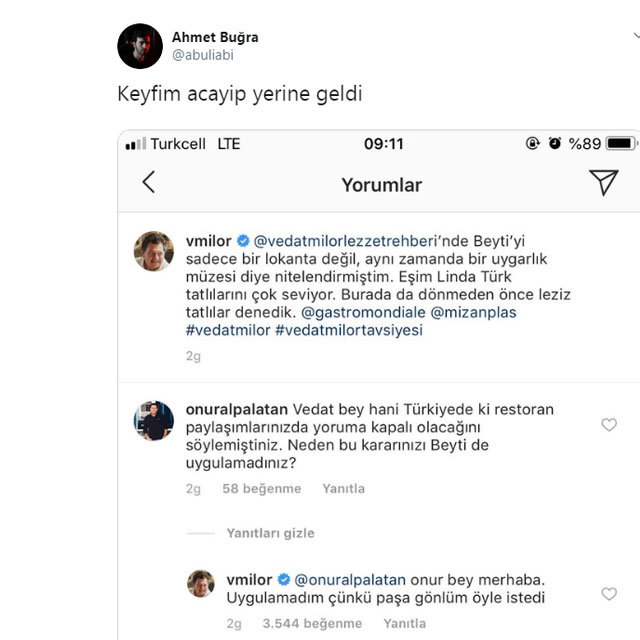This screenshot has height=640, width=640.
Task: View the 58 beğenme likes list
Action: tap(261, 489)
